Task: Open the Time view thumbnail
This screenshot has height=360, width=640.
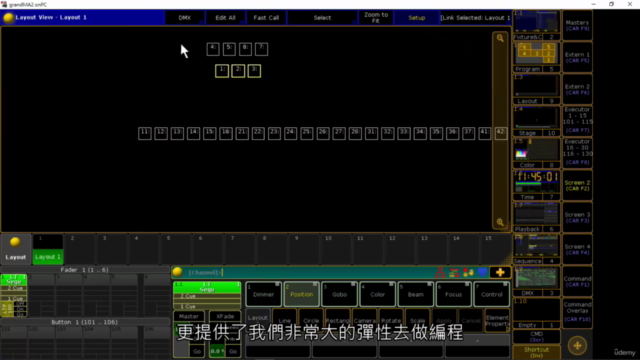Action: click(536, 185)
